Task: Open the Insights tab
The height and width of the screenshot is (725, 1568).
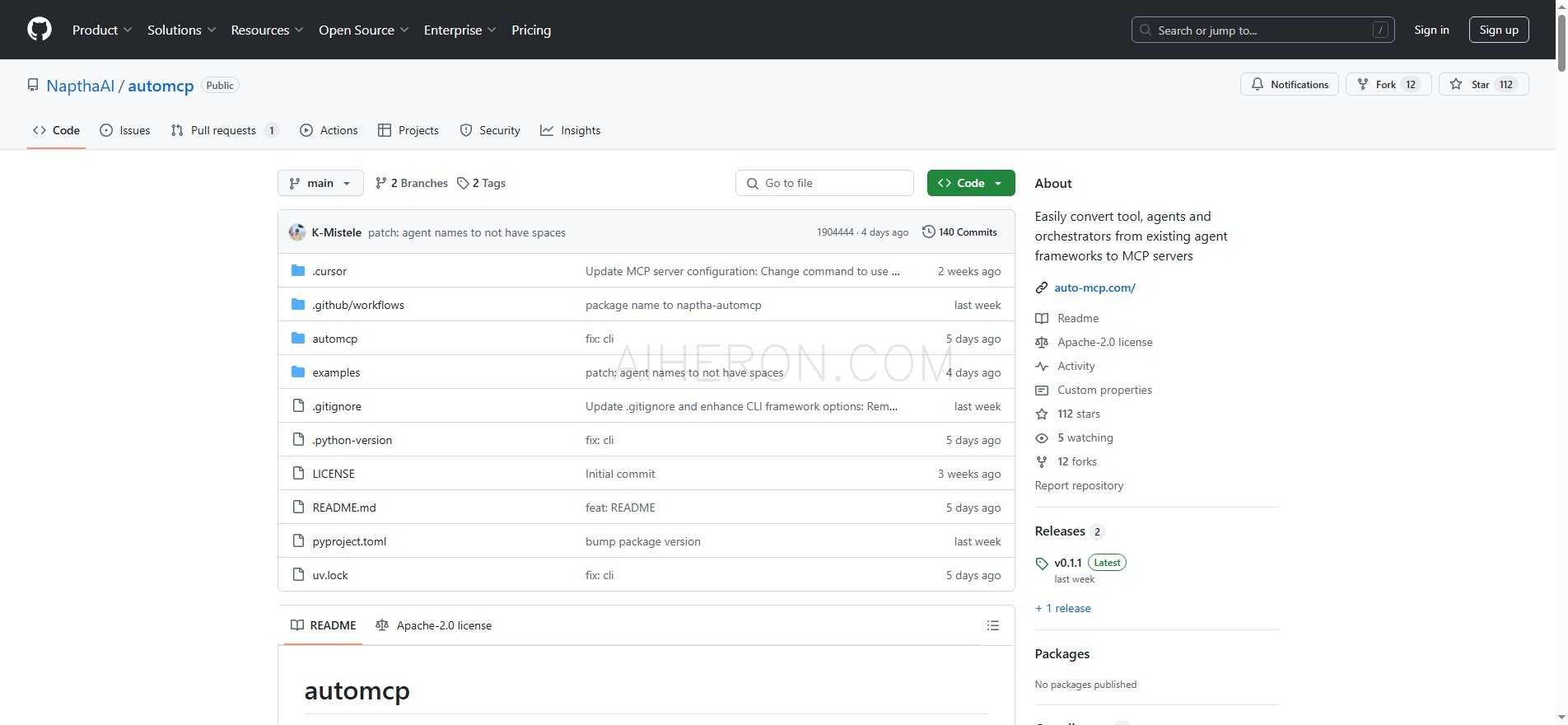Action: [x=571, y=130]
